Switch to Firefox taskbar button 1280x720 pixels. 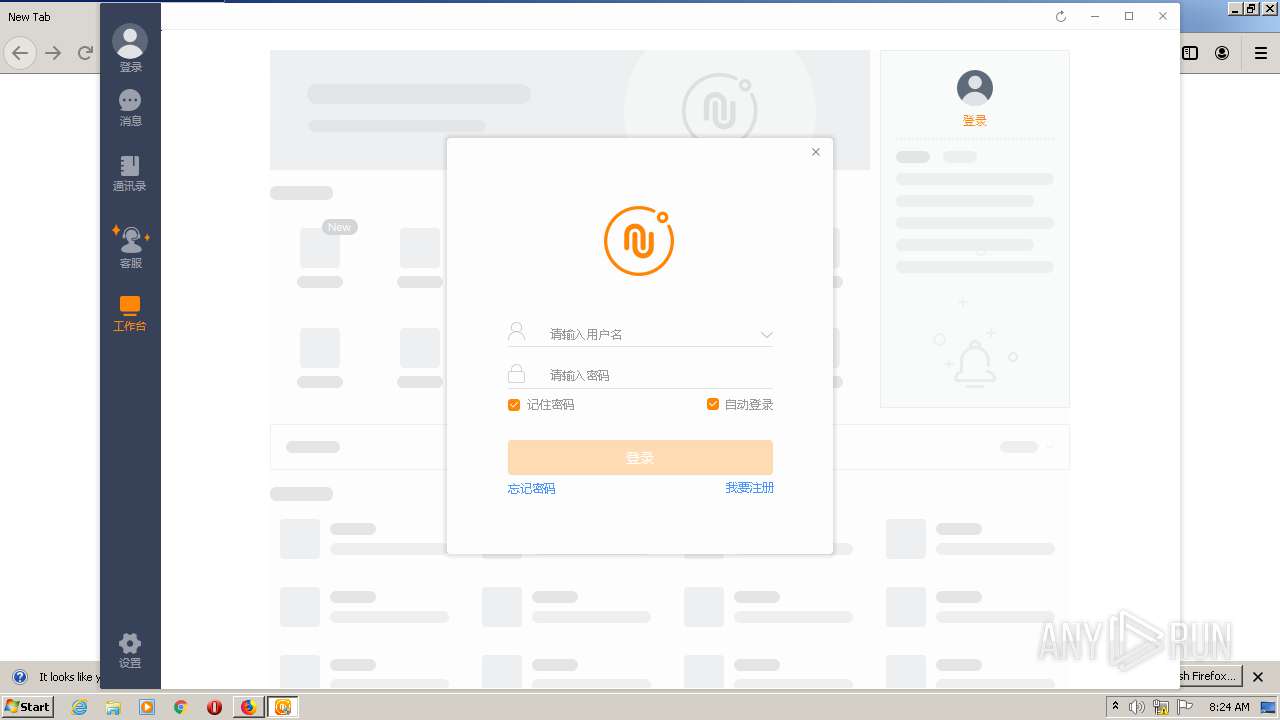coord(249,707)
